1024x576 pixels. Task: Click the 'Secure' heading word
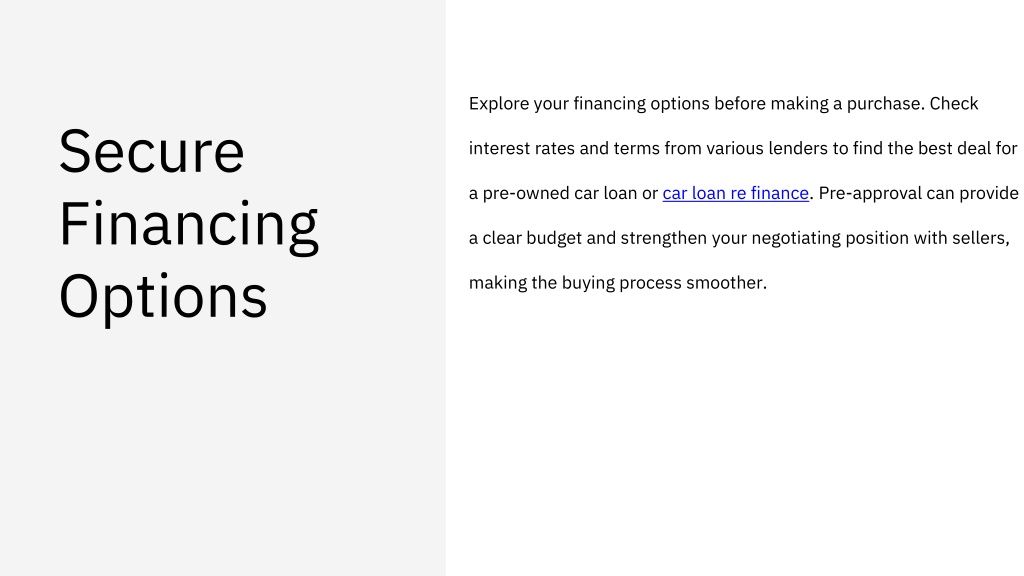point(152,152)
